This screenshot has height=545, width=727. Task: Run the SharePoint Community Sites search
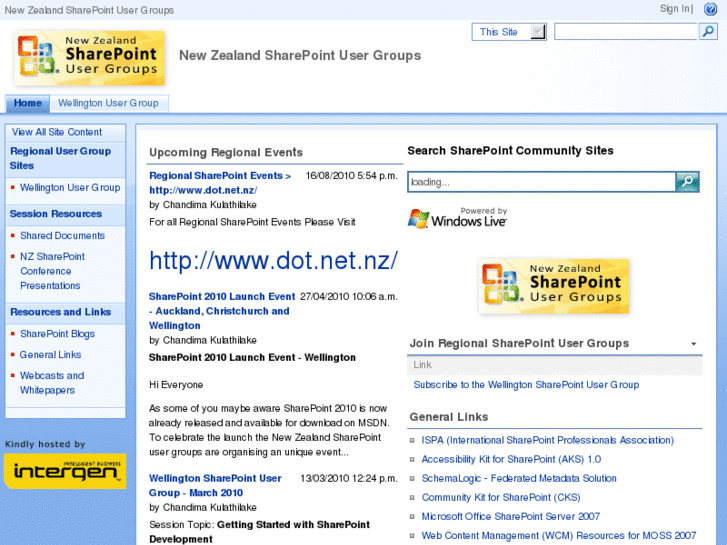[687, 182]
